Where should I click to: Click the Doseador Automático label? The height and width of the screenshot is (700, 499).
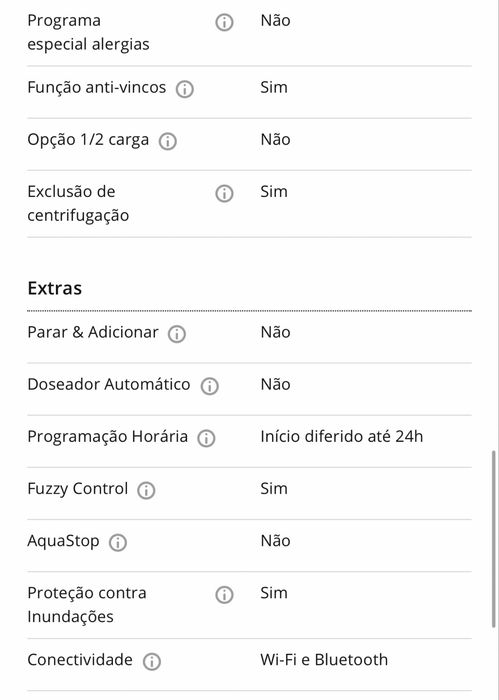pyautogui.click(x=109, y=384)
